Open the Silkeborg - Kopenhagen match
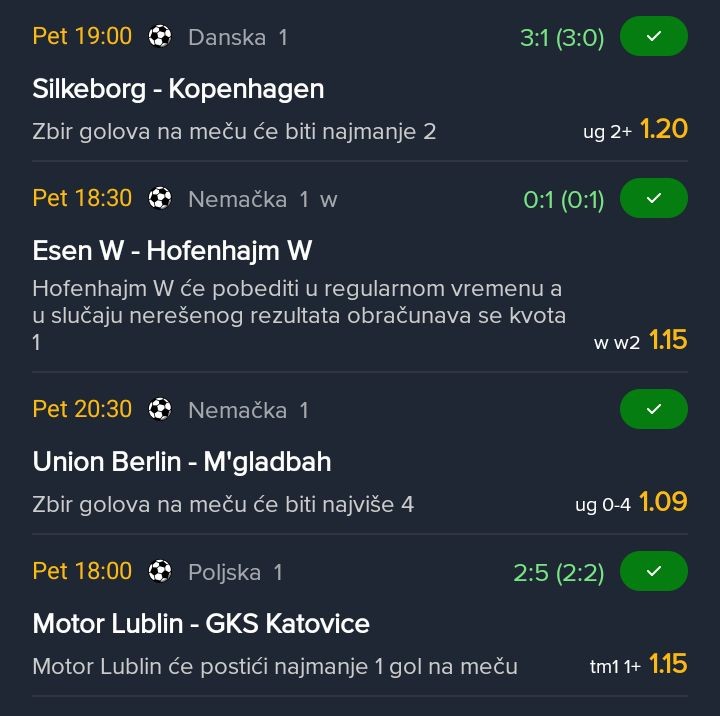The height and width of the screenshot is (716, 720). [x=178, y=89]
